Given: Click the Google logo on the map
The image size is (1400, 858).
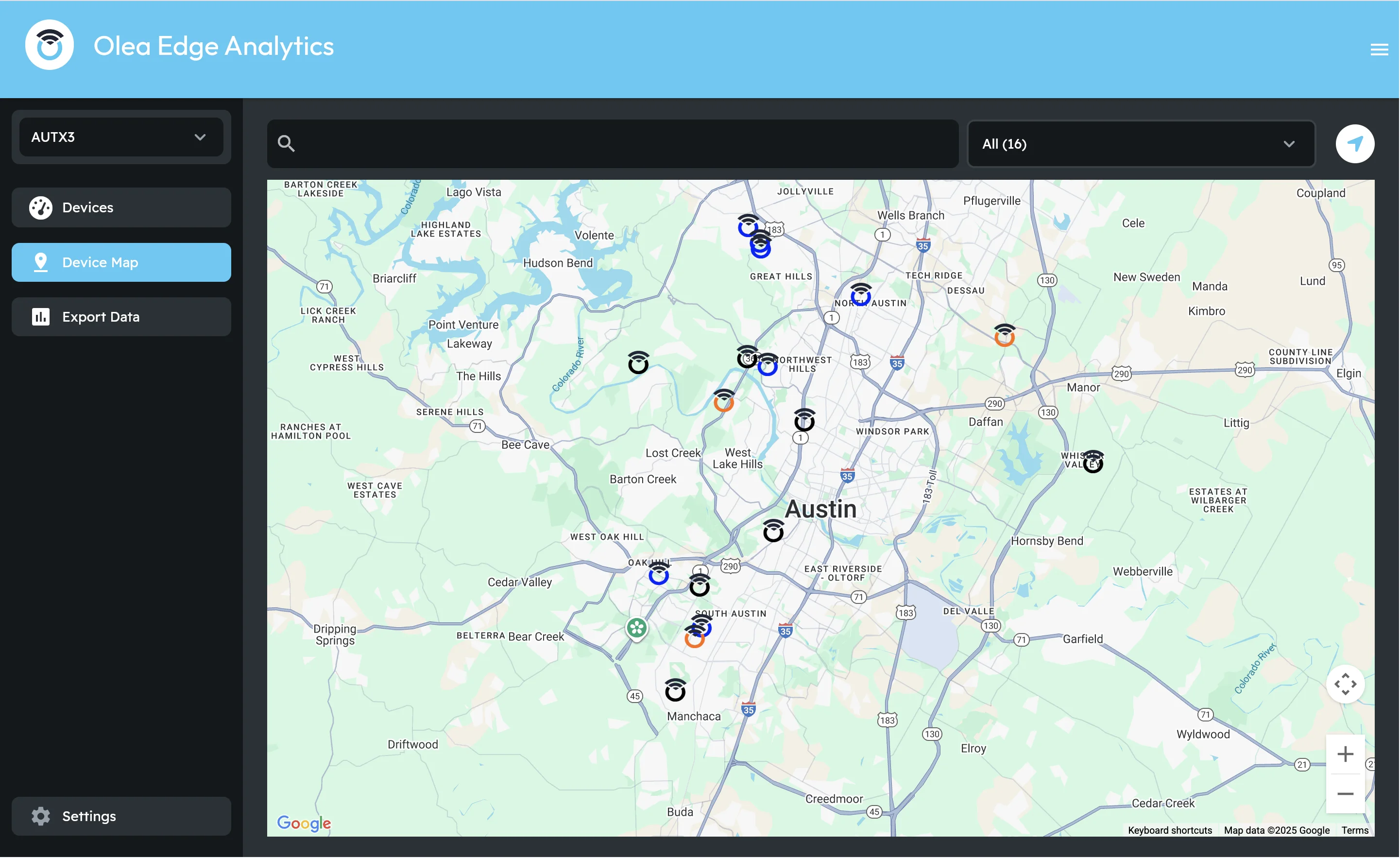Looking at the screenshot, I should pos(304,824).
